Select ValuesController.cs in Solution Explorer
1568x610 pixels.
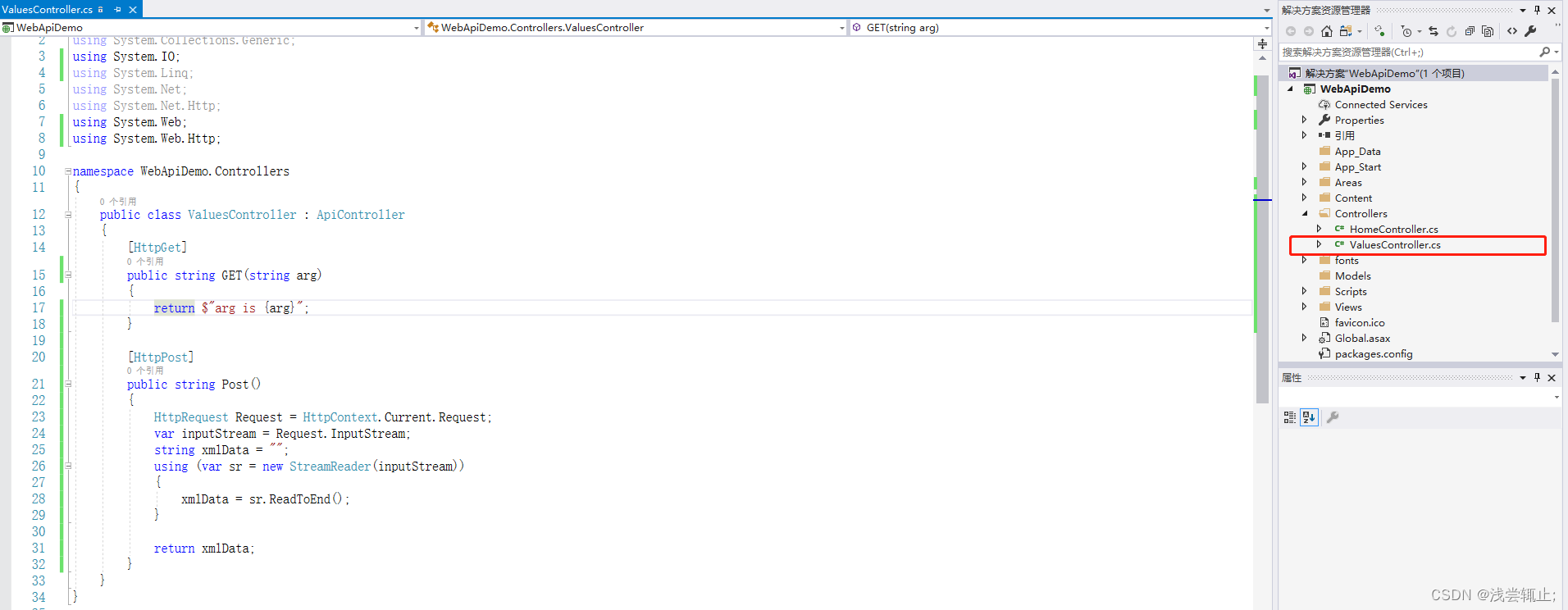pos(1395,244)
